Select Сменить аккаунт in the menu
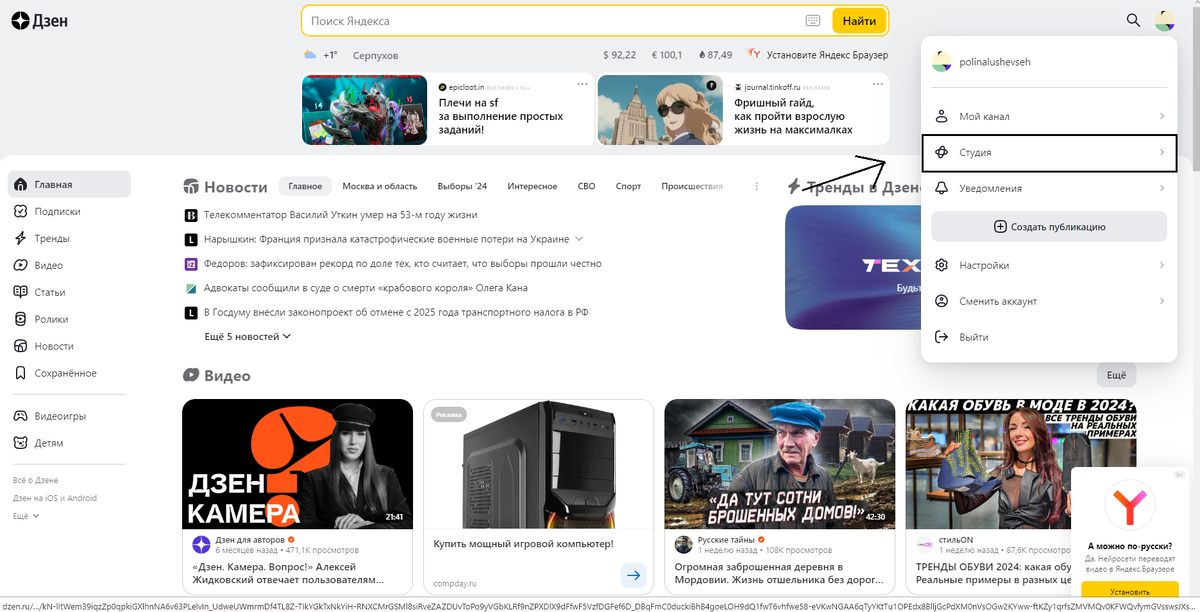Viewport: 1200px width, 612px height. (x=1049, y=301)
